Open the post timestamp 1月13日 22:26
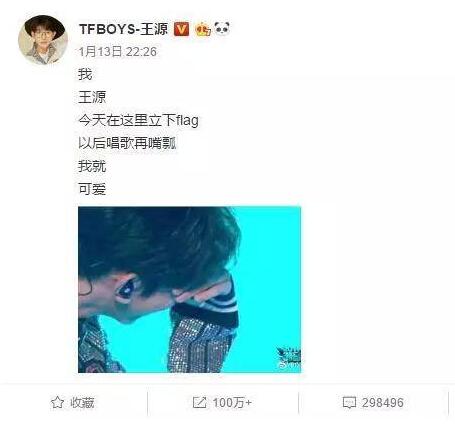Image resolution: width=455 pixels, height=438 pixels. point(117,52)
